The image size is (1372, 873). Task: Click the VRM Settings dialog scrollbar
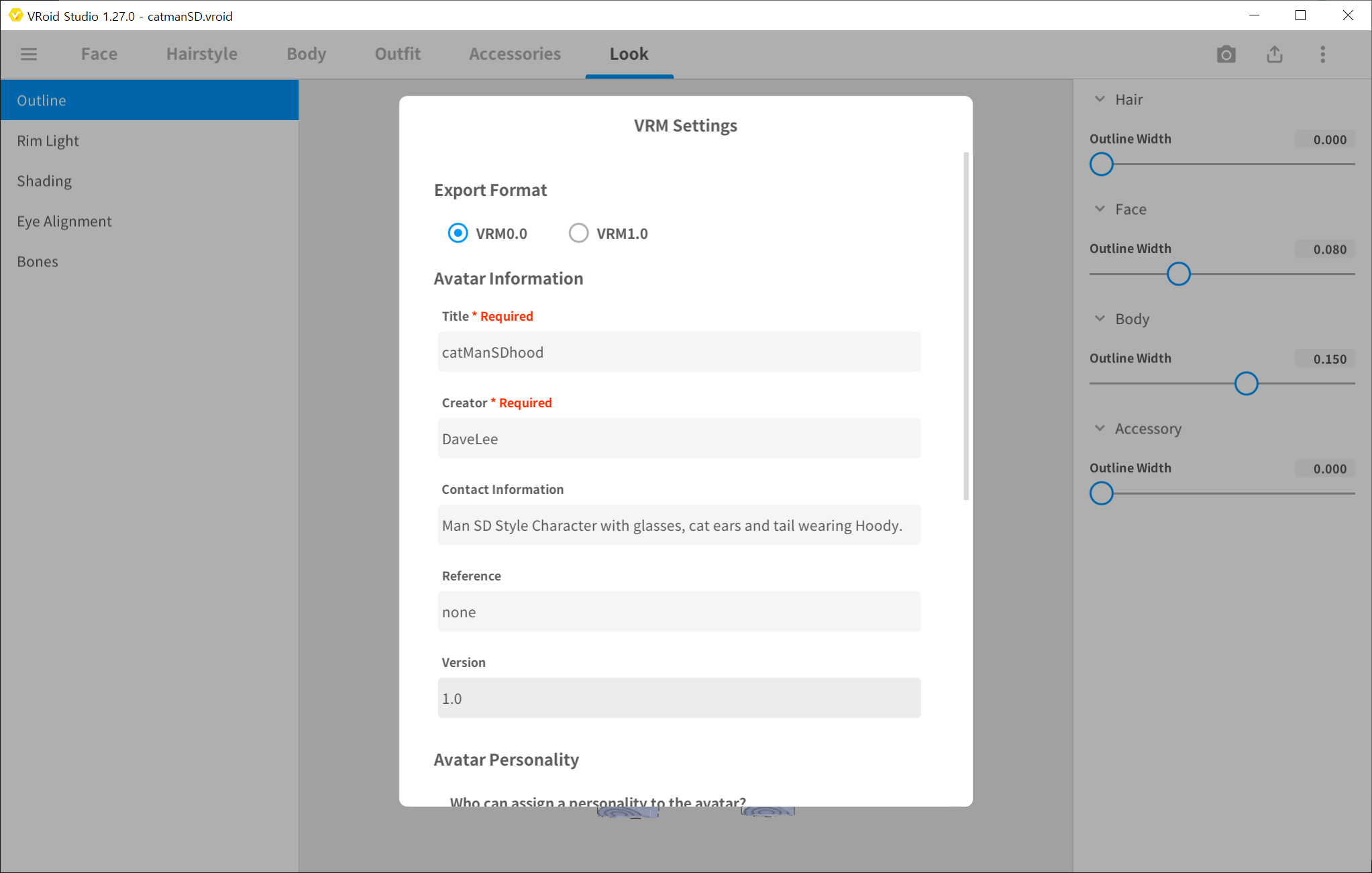click(966, 326)
